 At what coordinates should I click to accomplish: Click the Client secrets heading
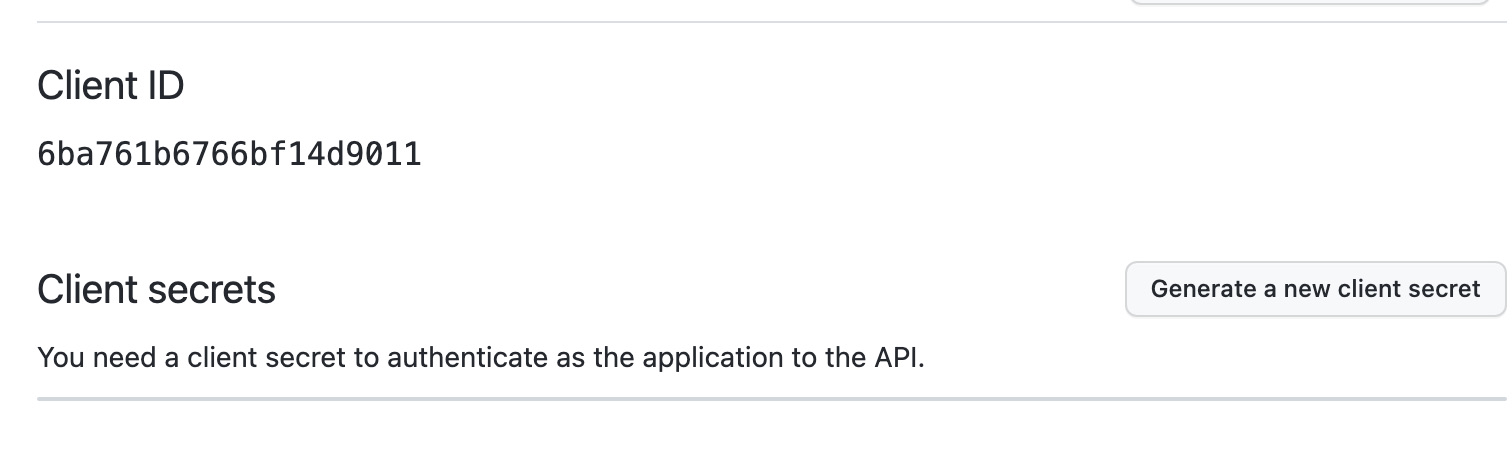(156, 289)
